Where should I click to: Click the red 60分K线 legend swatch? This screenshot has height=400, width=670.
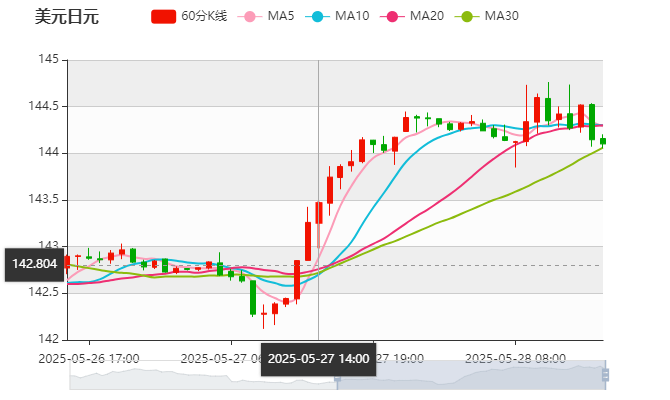(x=163, y=17)
